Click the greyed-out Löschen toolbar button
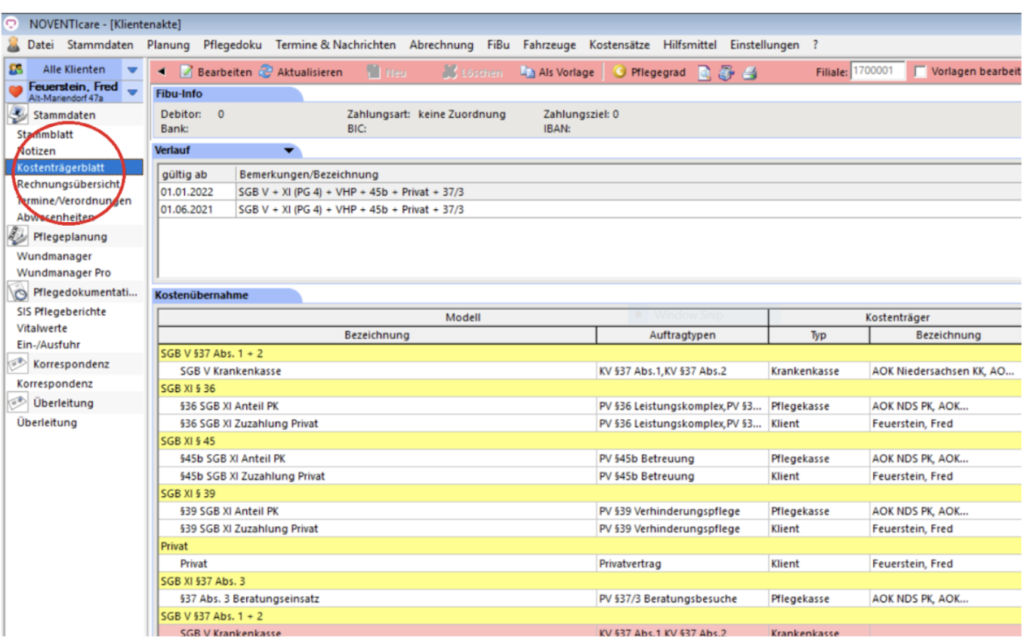The image size is (1024, 639). pos(472,73)
